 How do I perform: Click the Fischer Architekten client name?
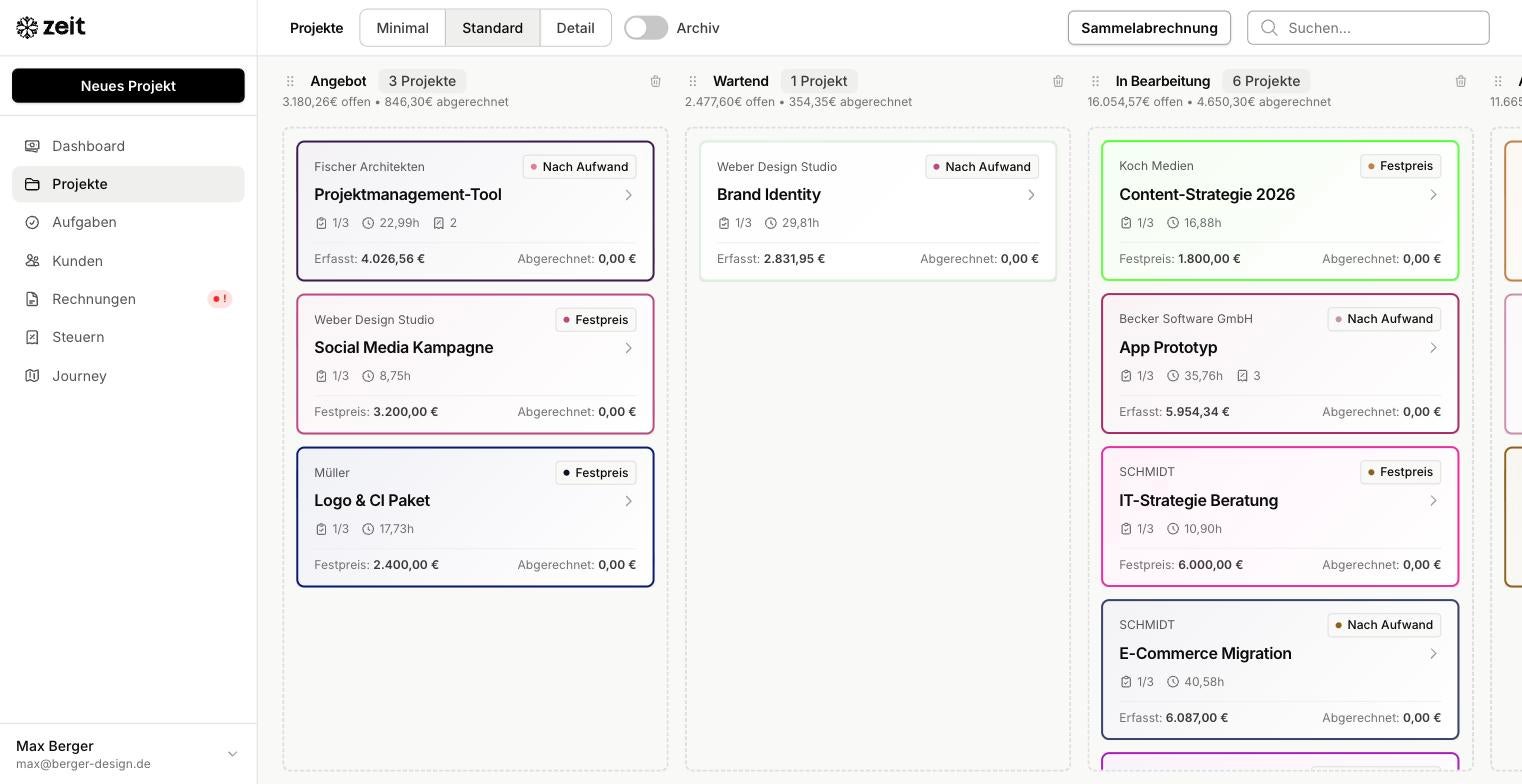369,167
